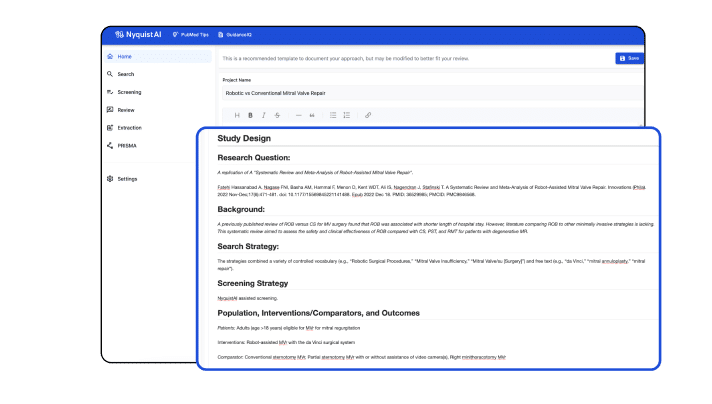Open the Search page from the sidebar
Image resolution: width=712 pixels, height=404 pixels.
pos(125,74)
